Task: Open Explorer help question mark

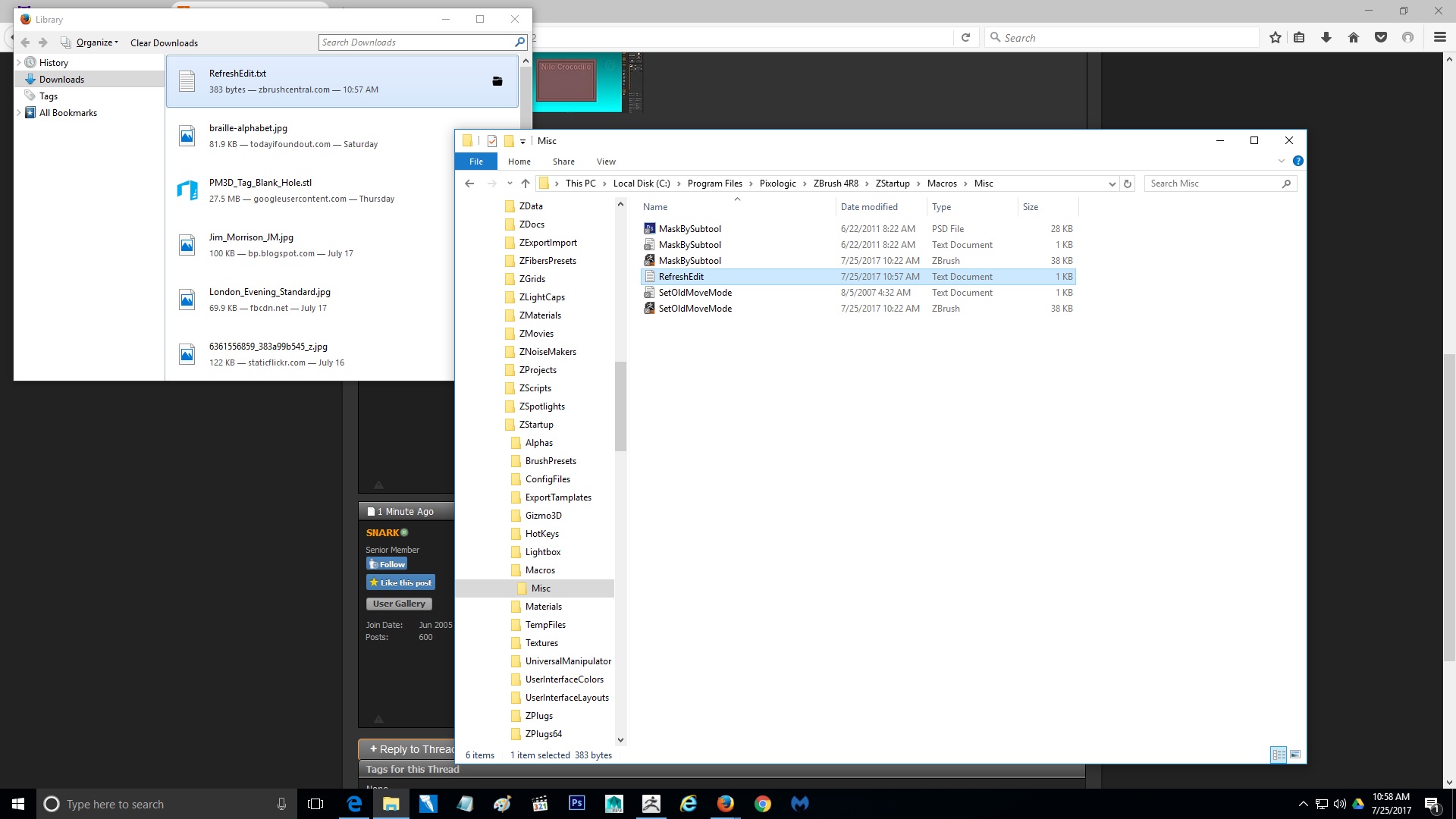Action: pos(1298,162)
